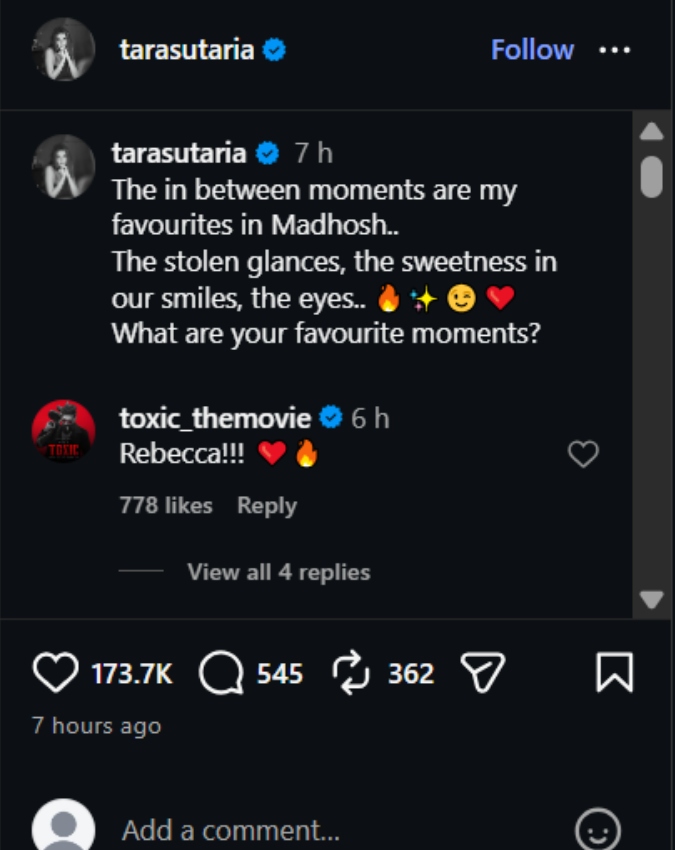Open tarasutaria username in caption

[x=179, y=153]
